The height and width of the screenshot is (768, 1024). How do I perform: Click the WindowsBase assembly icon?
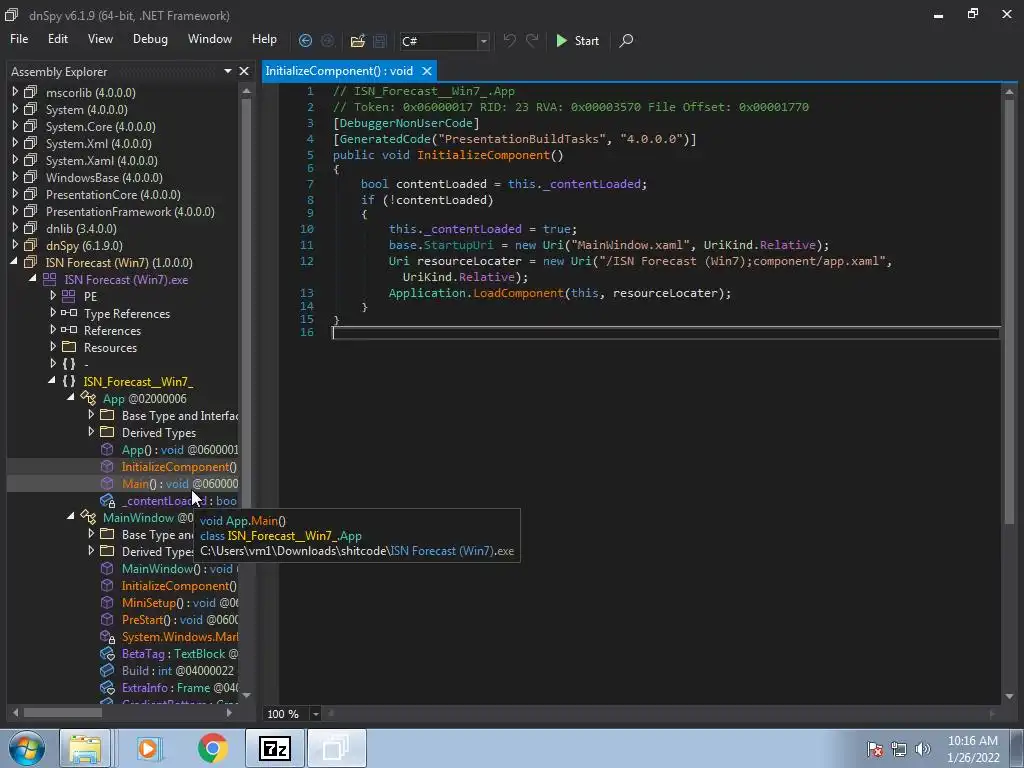pos(31,177)
